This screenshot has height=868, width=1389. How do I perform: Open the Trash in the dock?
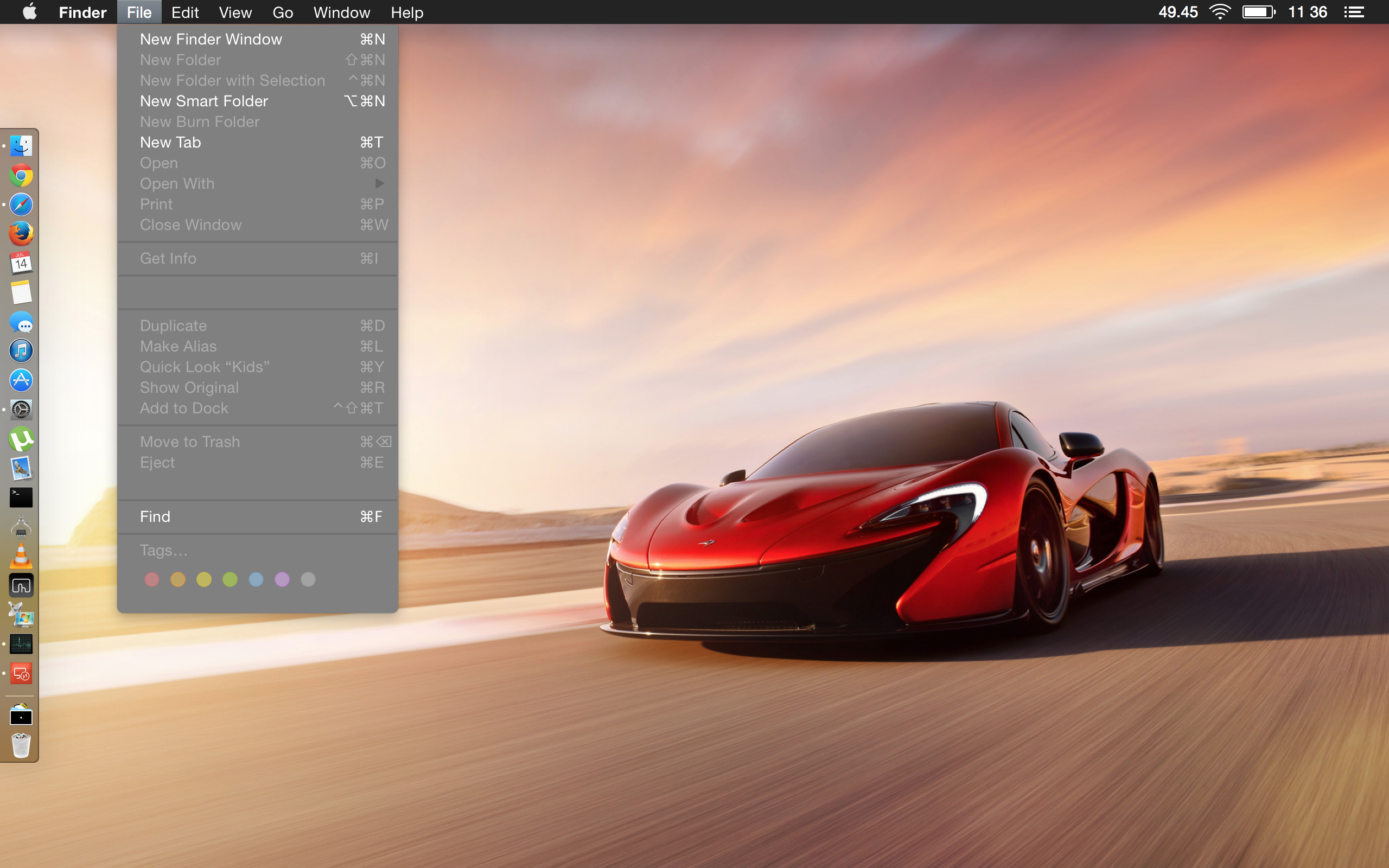21,746
